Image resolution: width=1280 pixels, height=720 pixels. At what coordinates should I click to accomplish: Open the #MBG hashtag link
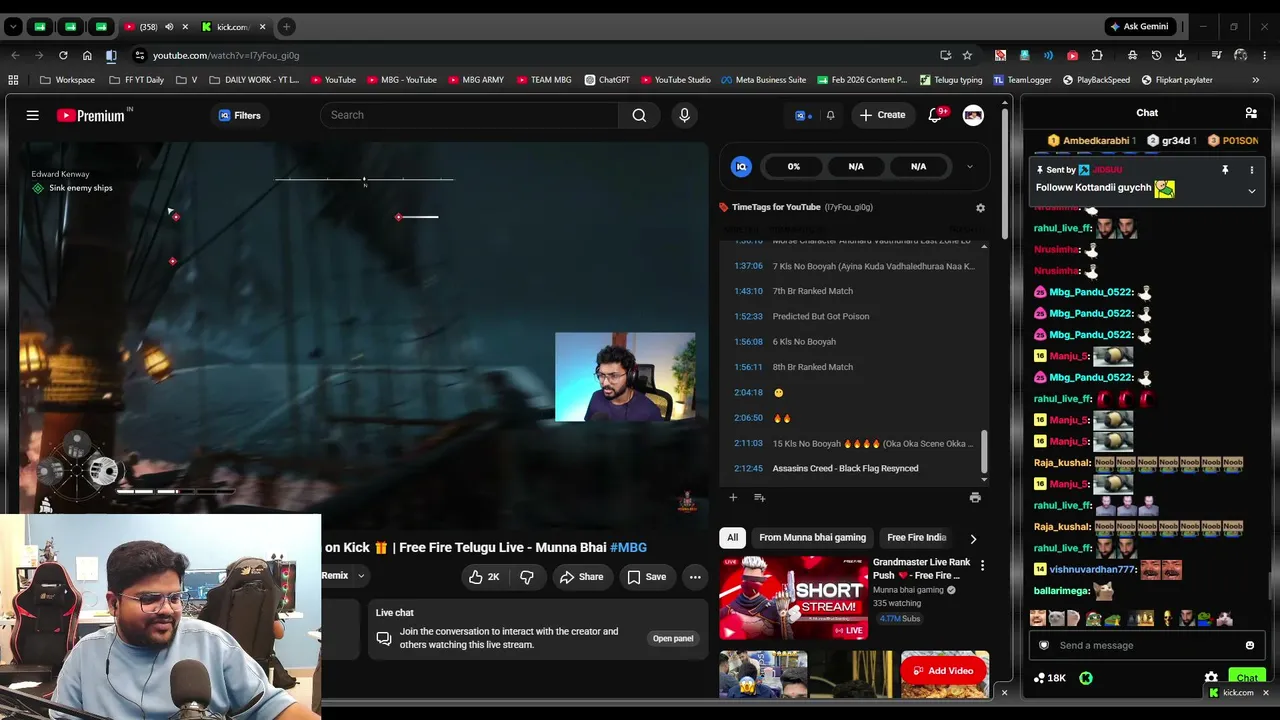pos(628,547)
